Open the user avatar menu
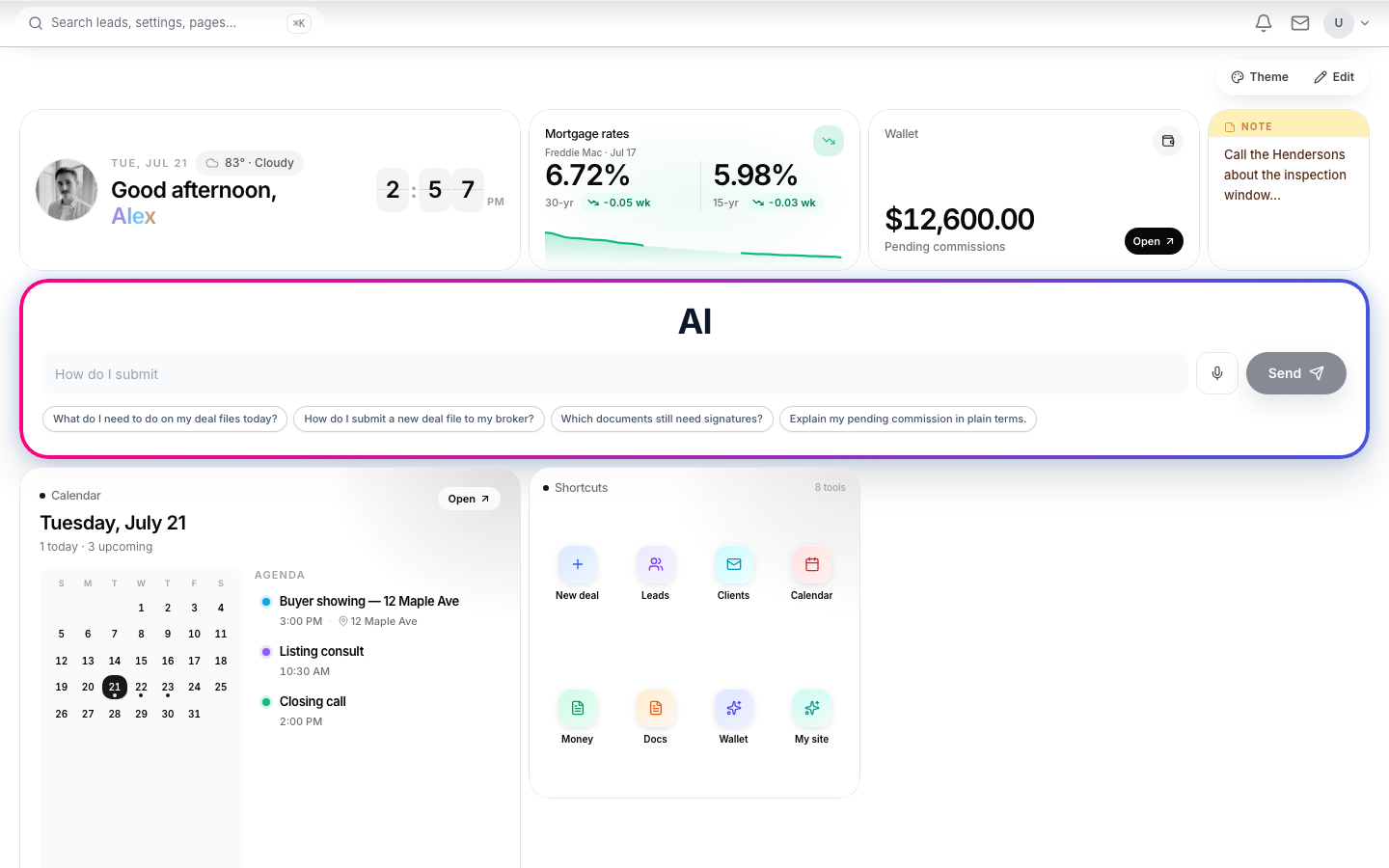 [x=1339, y=23]
